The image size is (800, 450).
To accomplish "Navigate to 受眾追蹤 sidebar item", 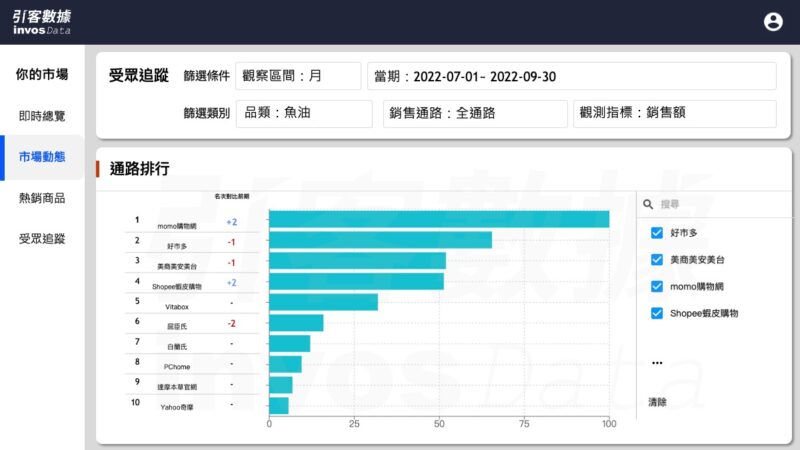I will 42,239.
